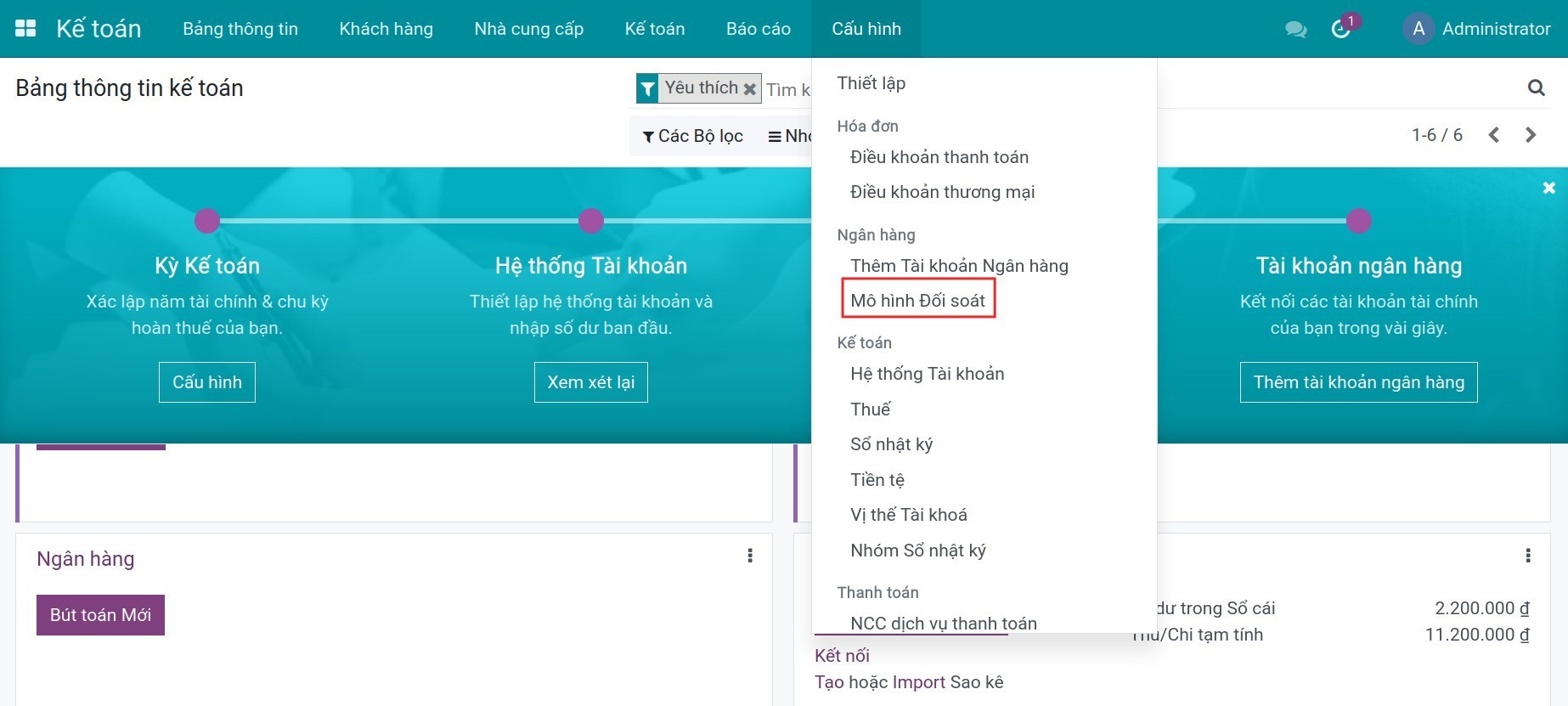Go to previous page arrow

pyautogui.click(x=1494, y=135)
